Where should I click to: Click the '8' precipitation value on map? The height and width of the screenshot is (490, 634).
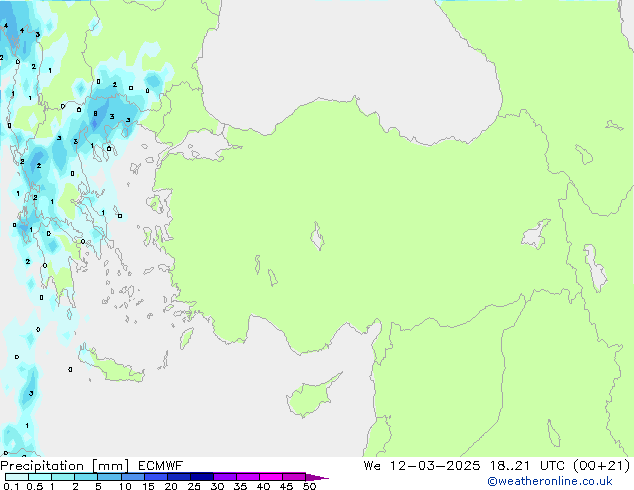pos(95,114)
